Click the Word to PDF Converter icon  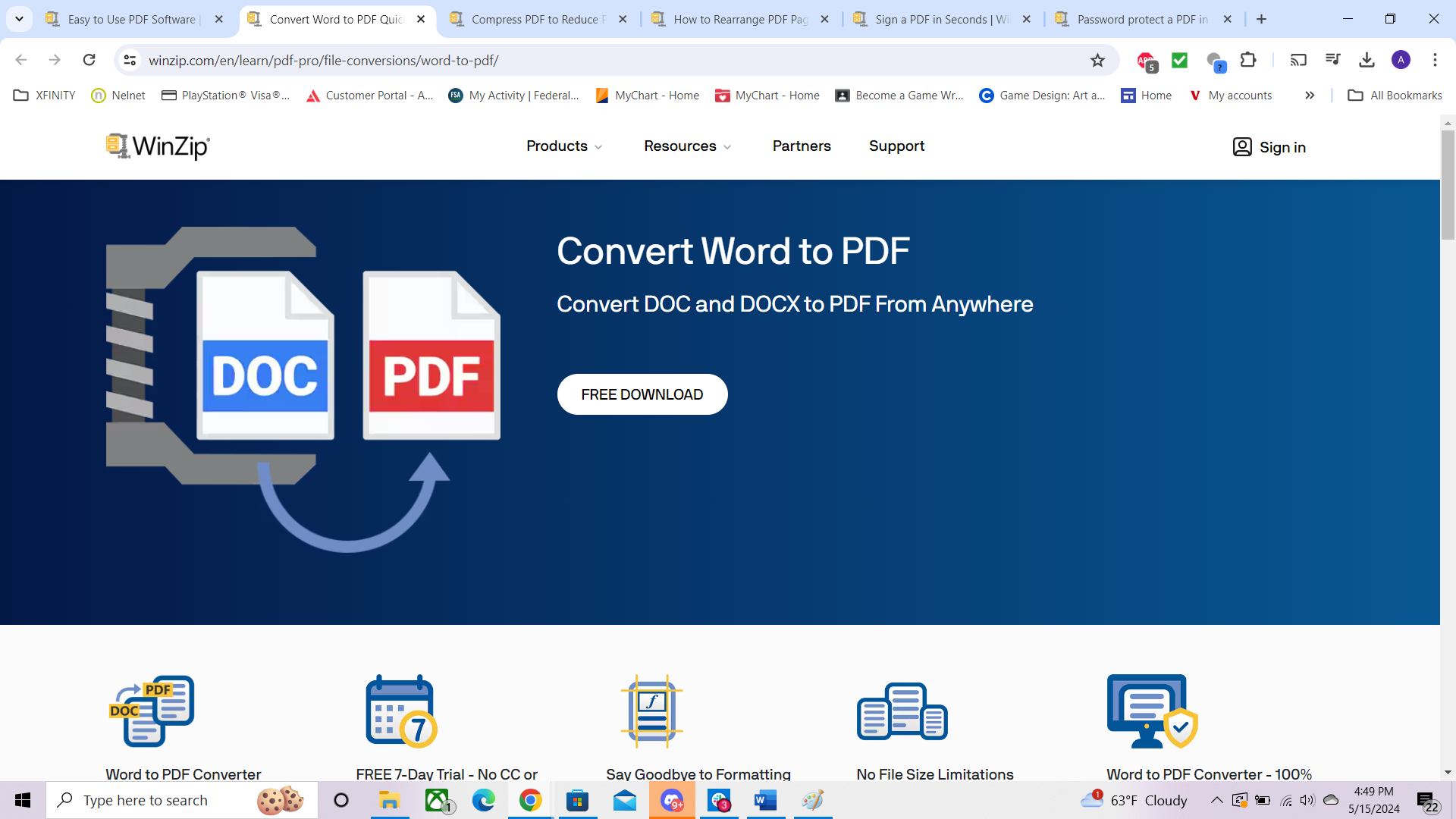[152, 711]
